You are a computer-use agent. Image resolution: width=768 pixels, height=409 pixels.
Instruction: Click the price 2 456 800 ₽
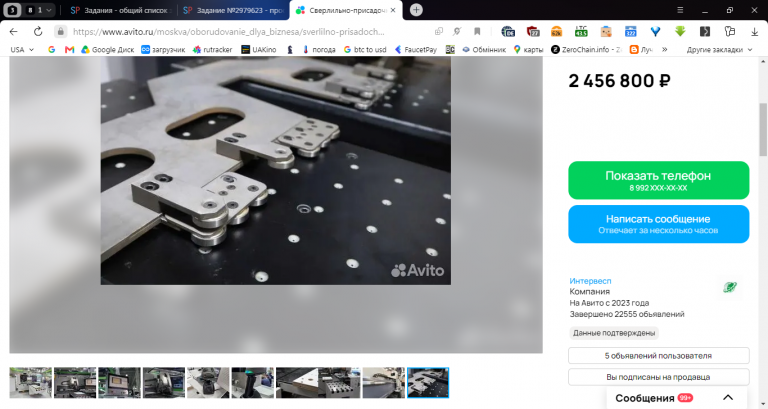619,81
